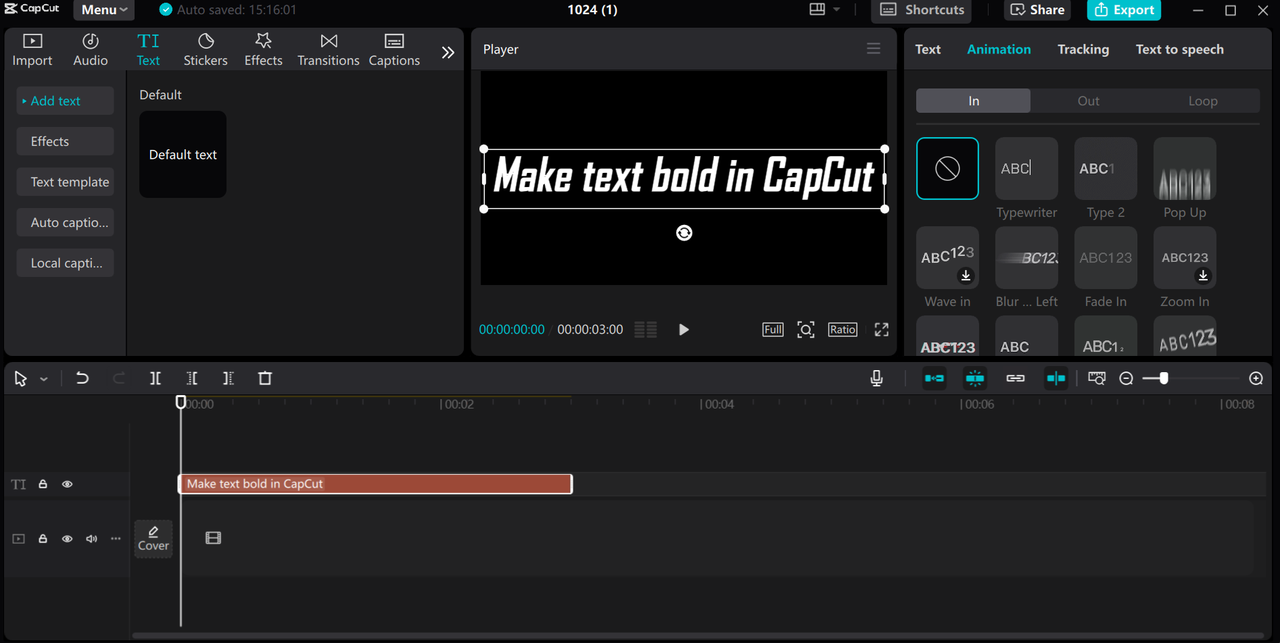Open Text template in sidebar

tap(65, 182)
